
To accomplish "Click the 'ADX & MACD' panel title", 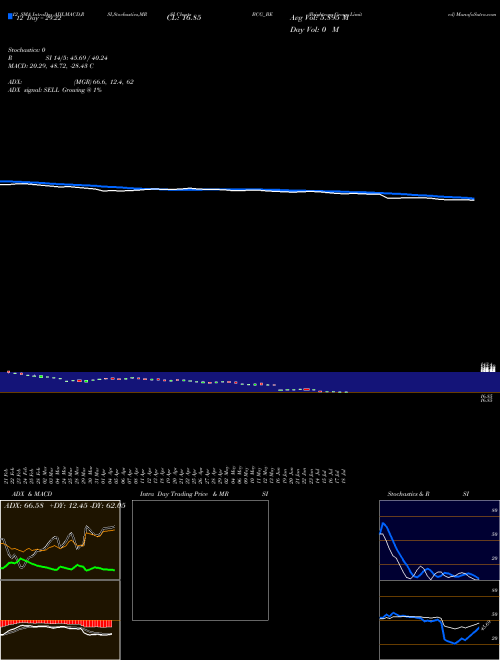I will (32, 494).
